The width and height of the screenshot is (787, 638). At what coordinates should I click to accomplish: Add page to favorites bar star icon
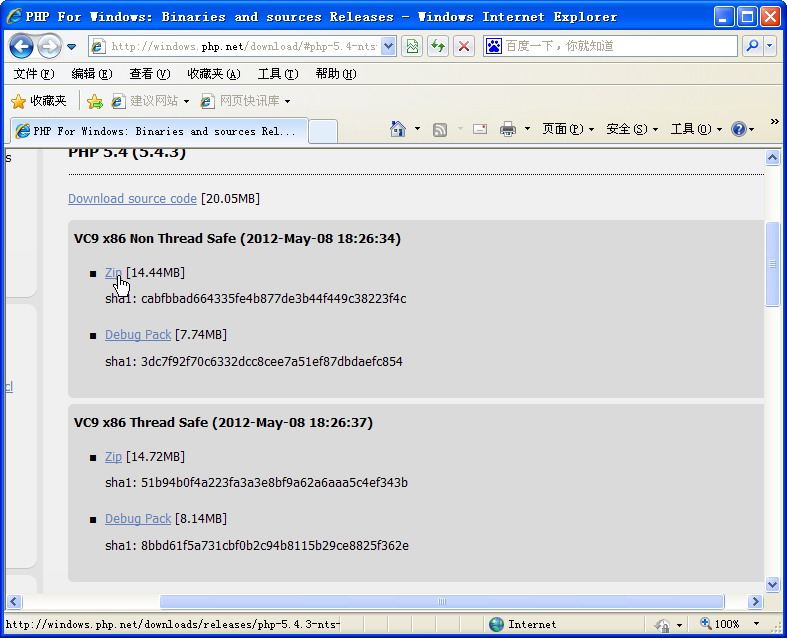pos(95,101)
